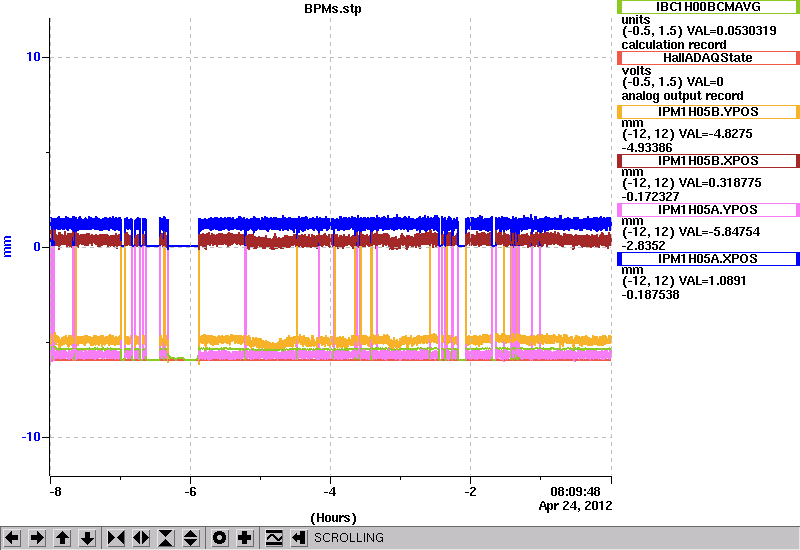Click the 'calculation record' description text
The width and height of the screenshot is (800, 550).
(x=673, y=44)
